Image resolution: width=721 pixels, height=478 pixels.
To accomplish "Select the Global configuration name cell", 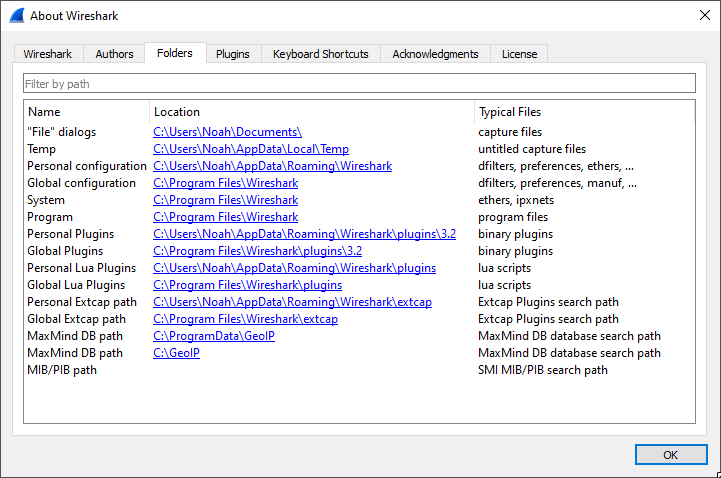I will click(81, 183).
